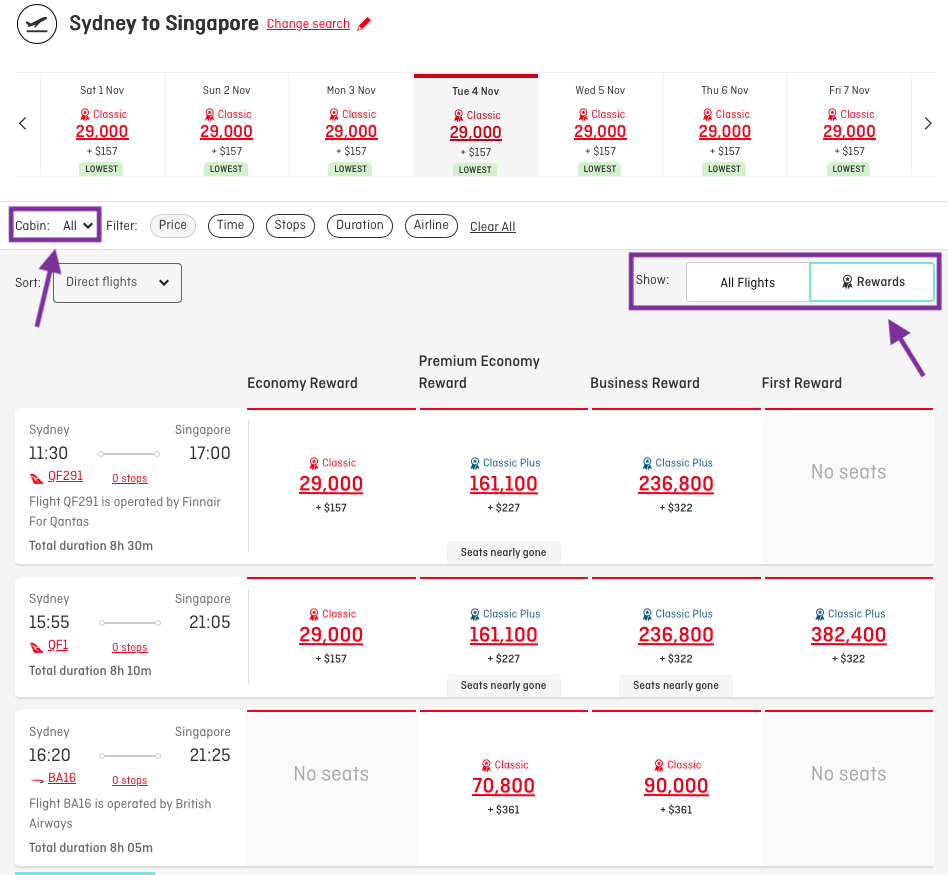948x875 pixels.
Task: Click the red pencil edit icon
Action: click(x=364, y=24)
